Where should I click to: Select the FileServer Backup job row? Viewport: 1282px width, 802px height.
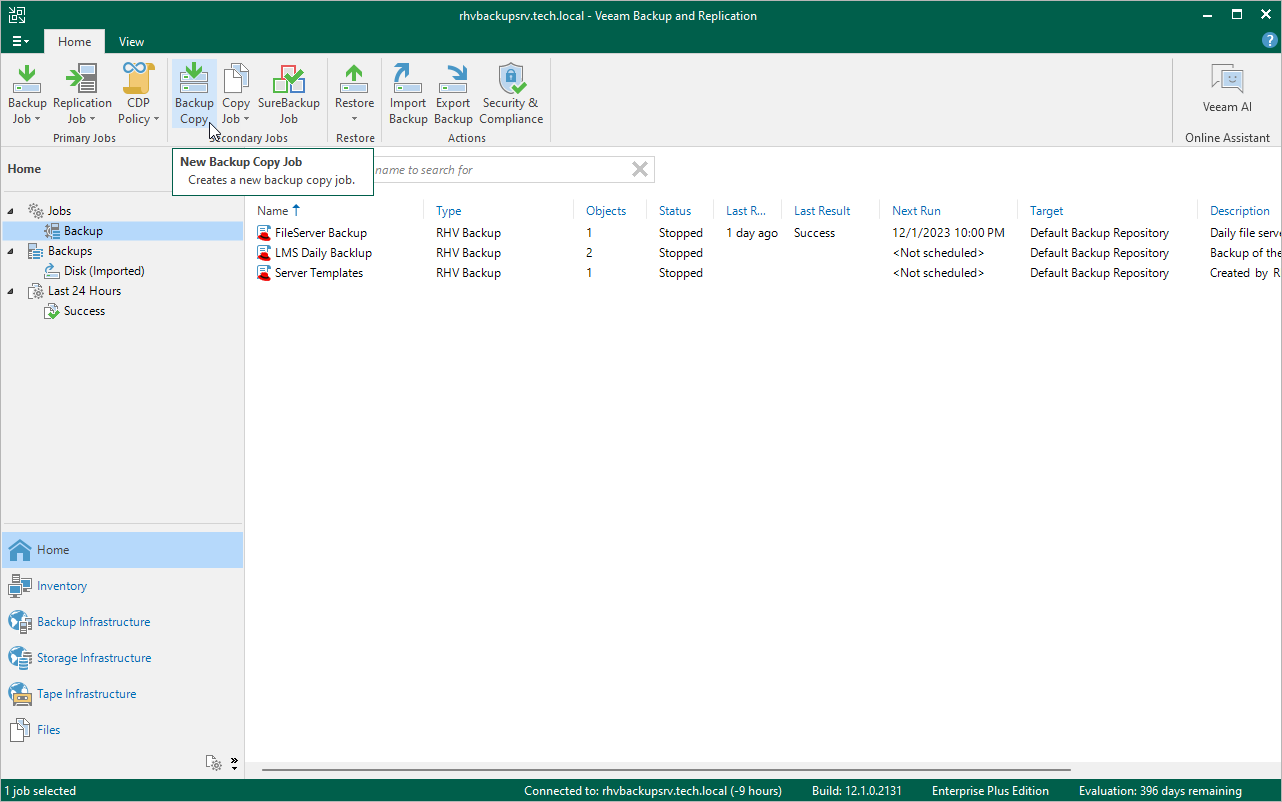tap(763, 233)
